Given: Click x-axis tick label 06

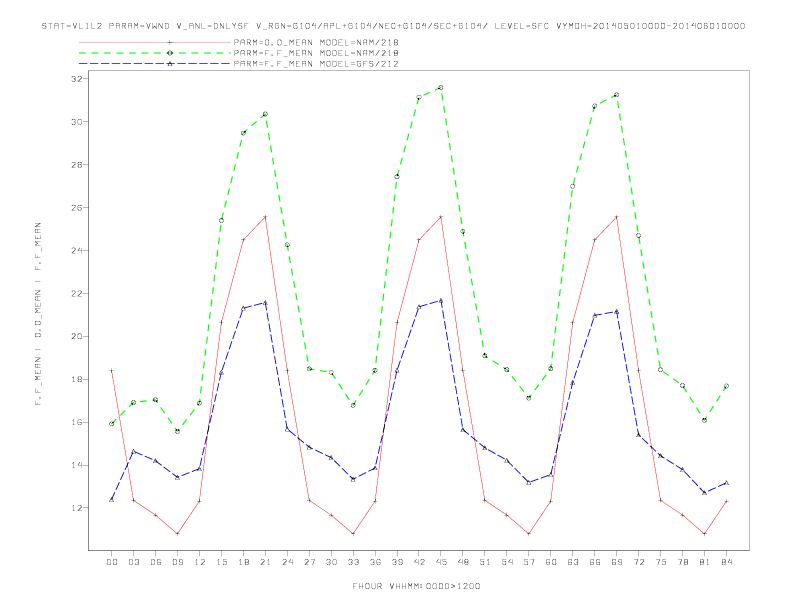Looking at the screenshot, I should click(156, 562).
